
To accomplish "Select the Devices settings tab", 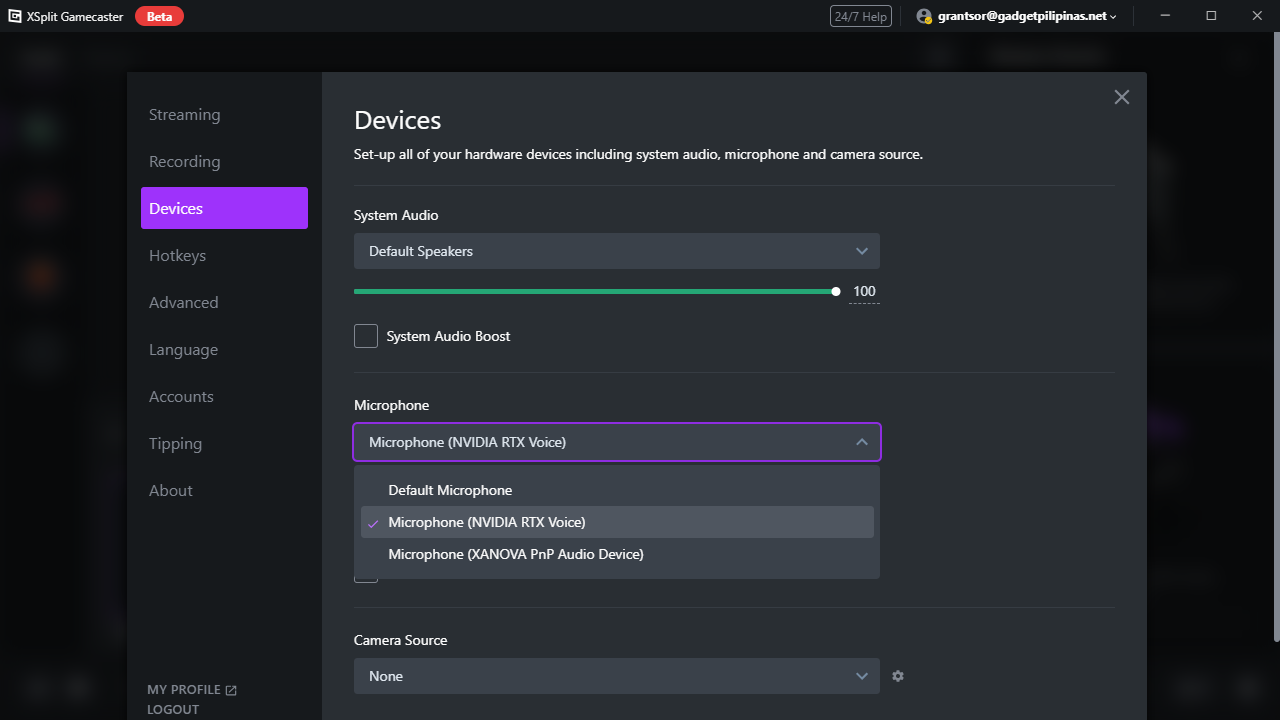I will point(224,208).
